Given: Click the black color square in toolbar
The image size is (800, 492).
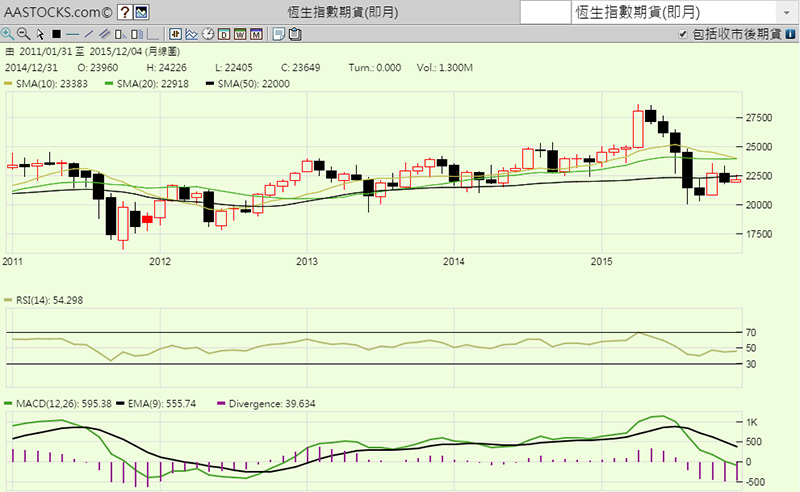Looking at the screenshot, I should [56, 33].
